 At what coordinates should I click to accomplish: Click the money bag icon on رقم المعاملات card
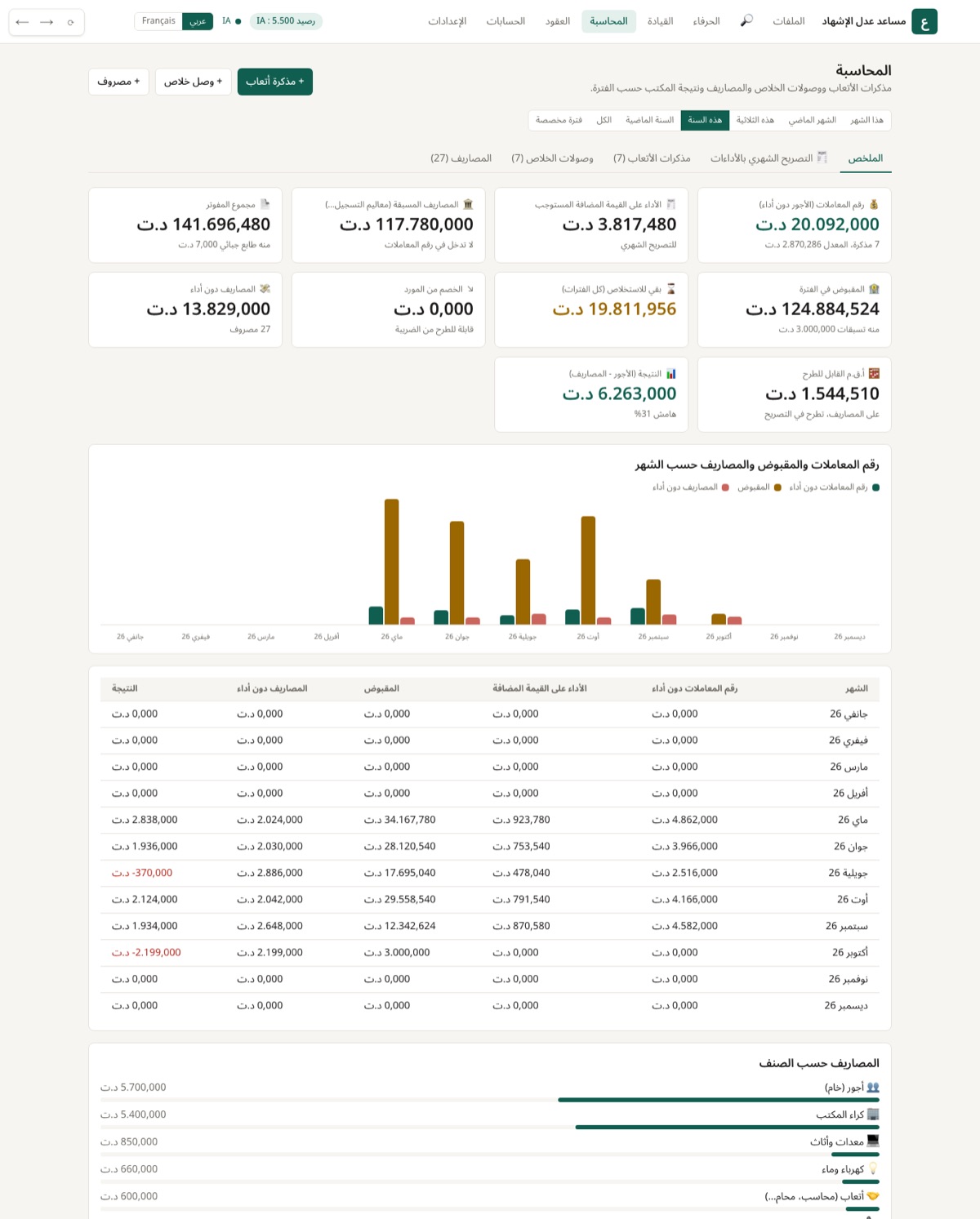coord(874,204)
